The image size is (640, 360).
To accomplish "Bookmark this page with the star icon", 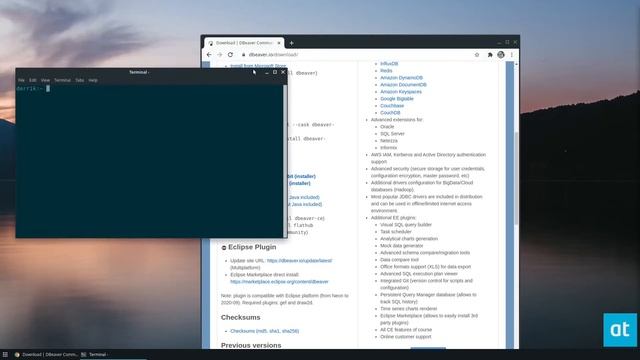I will [477, 55].
